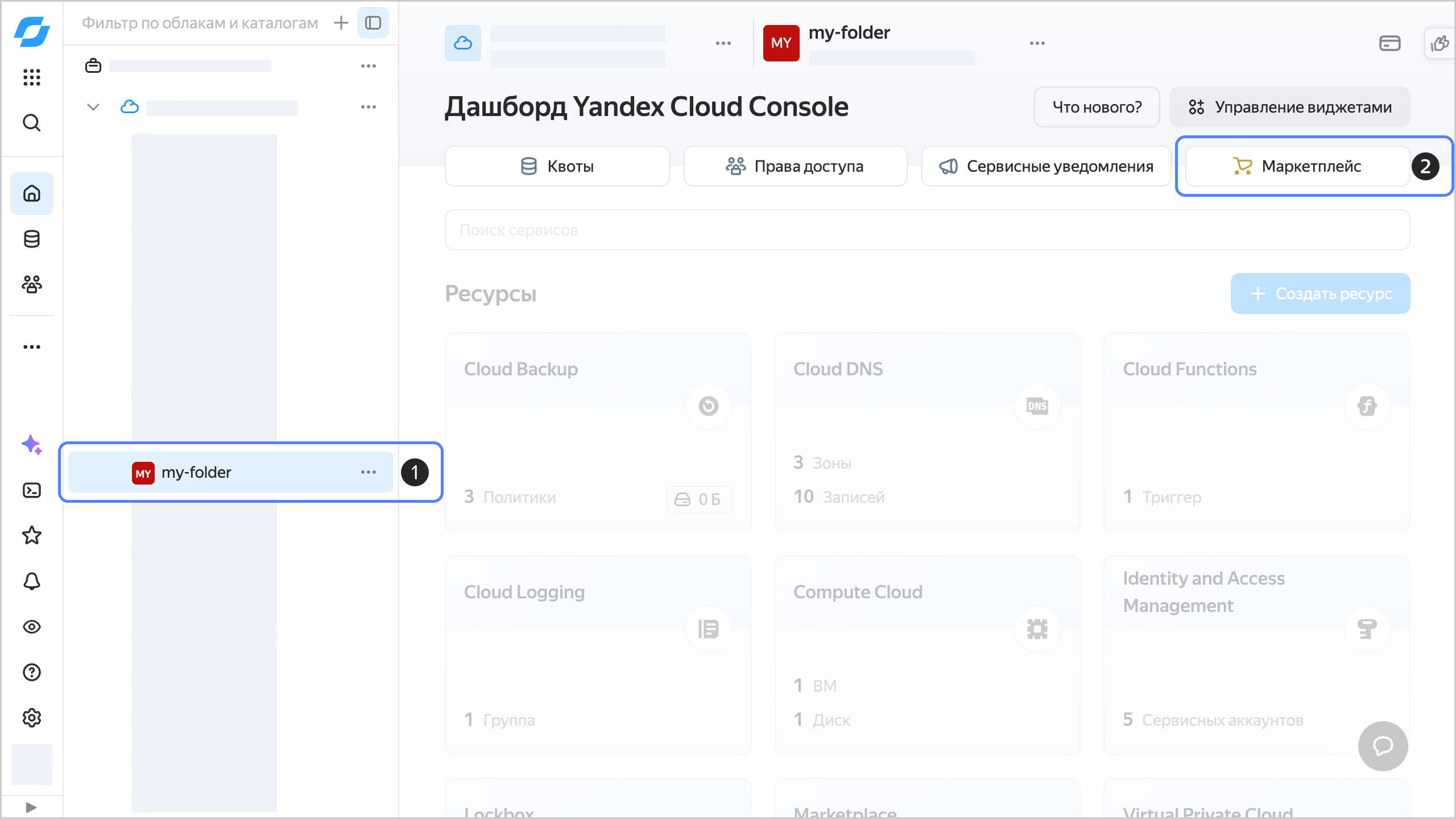This screenshot has height=819, width=1456.
Task: Click the "0 Б" storage value
Action: click(x=699, y=499)
